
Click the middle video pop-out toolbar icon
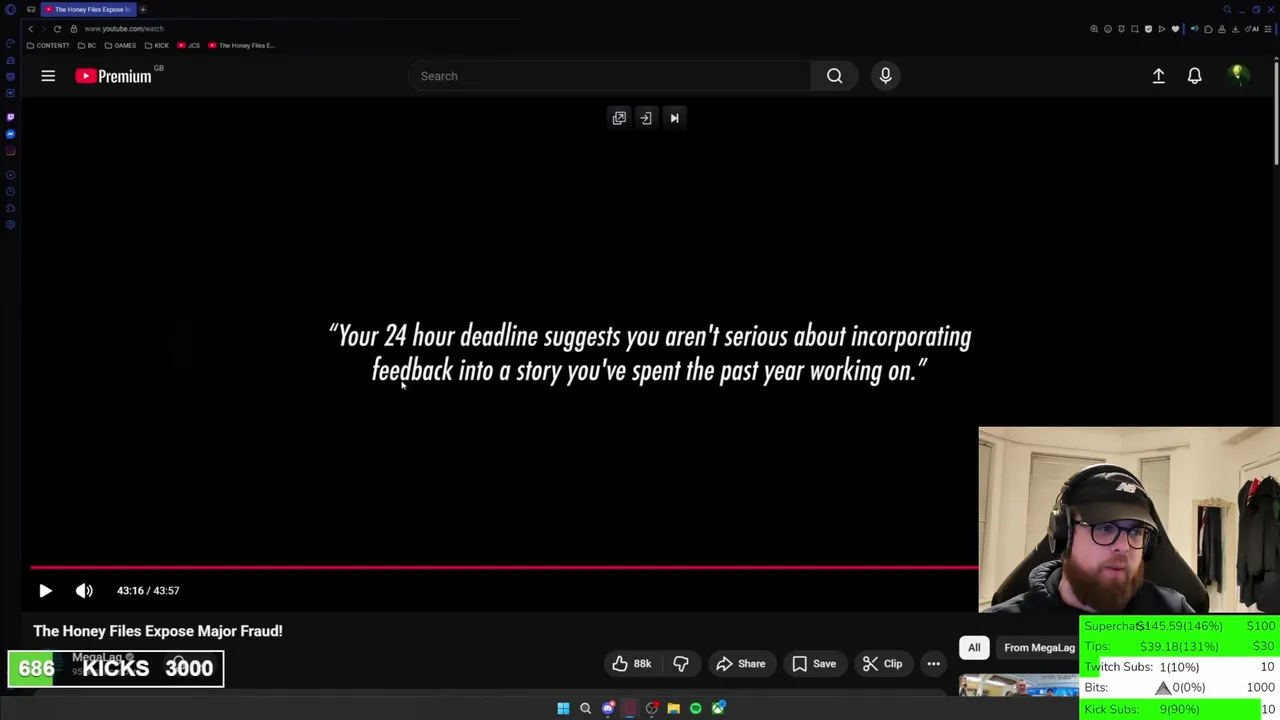point(646,118)
